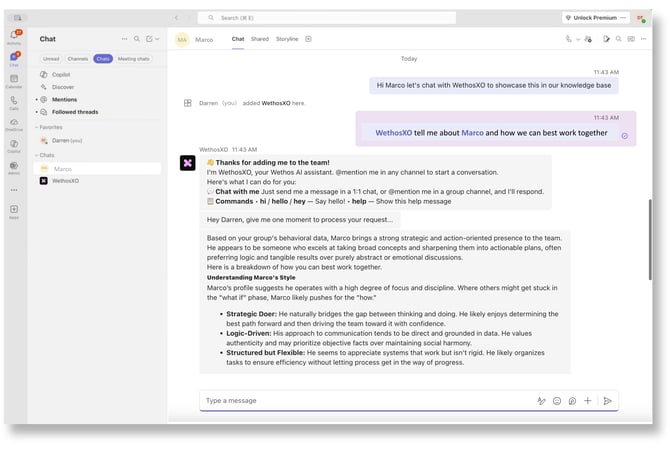
Task: Toggle the Channels filter chip
Action: point(77,59)
